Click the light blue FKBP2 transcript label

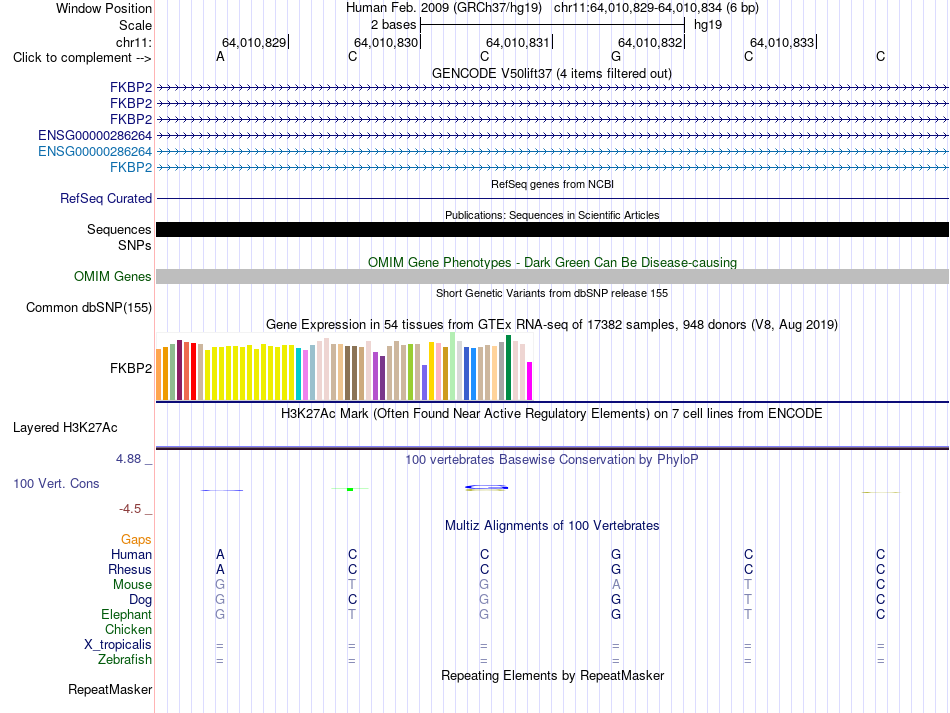131,167
